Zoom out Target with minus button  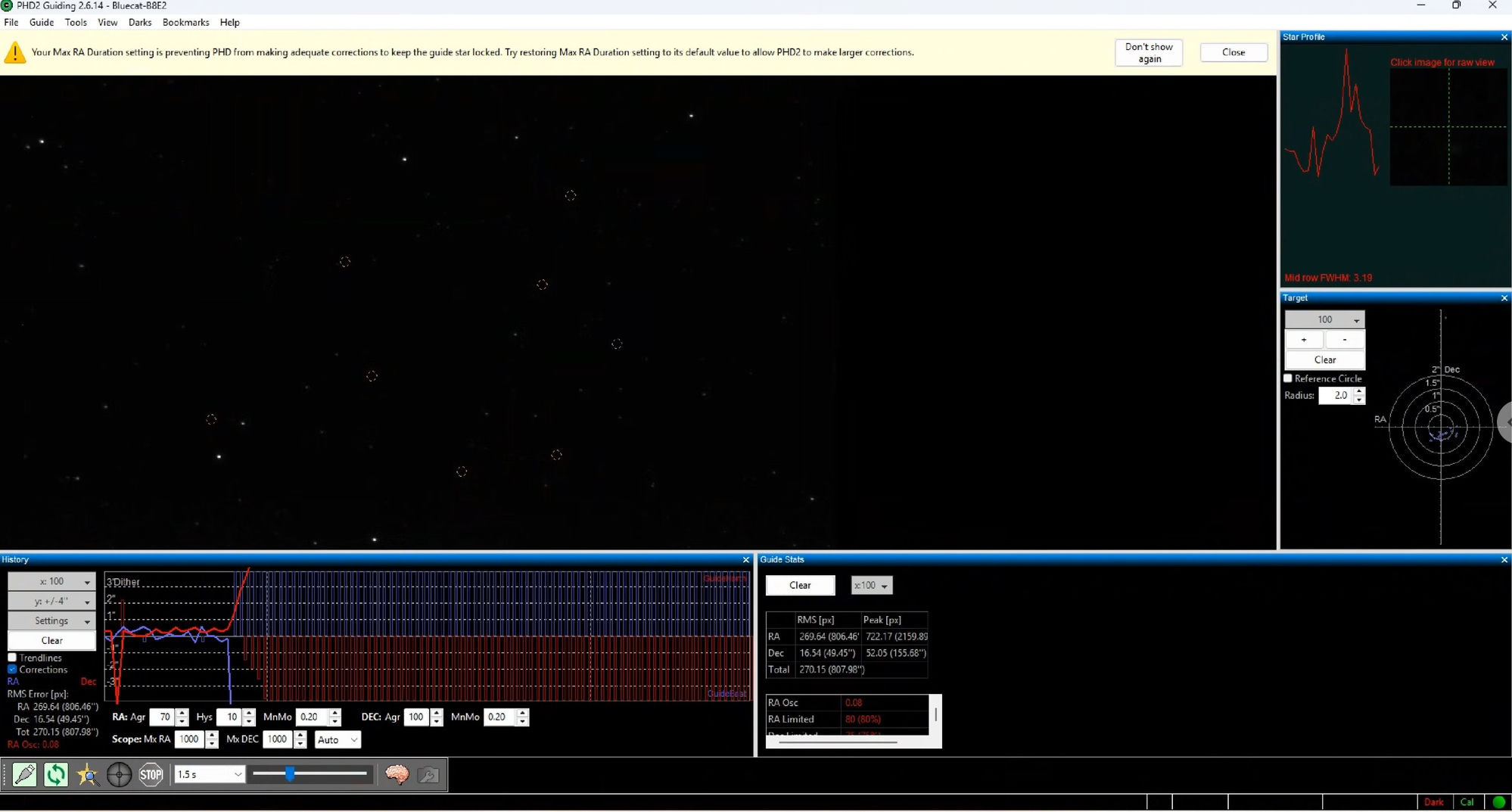point(1345,340)
